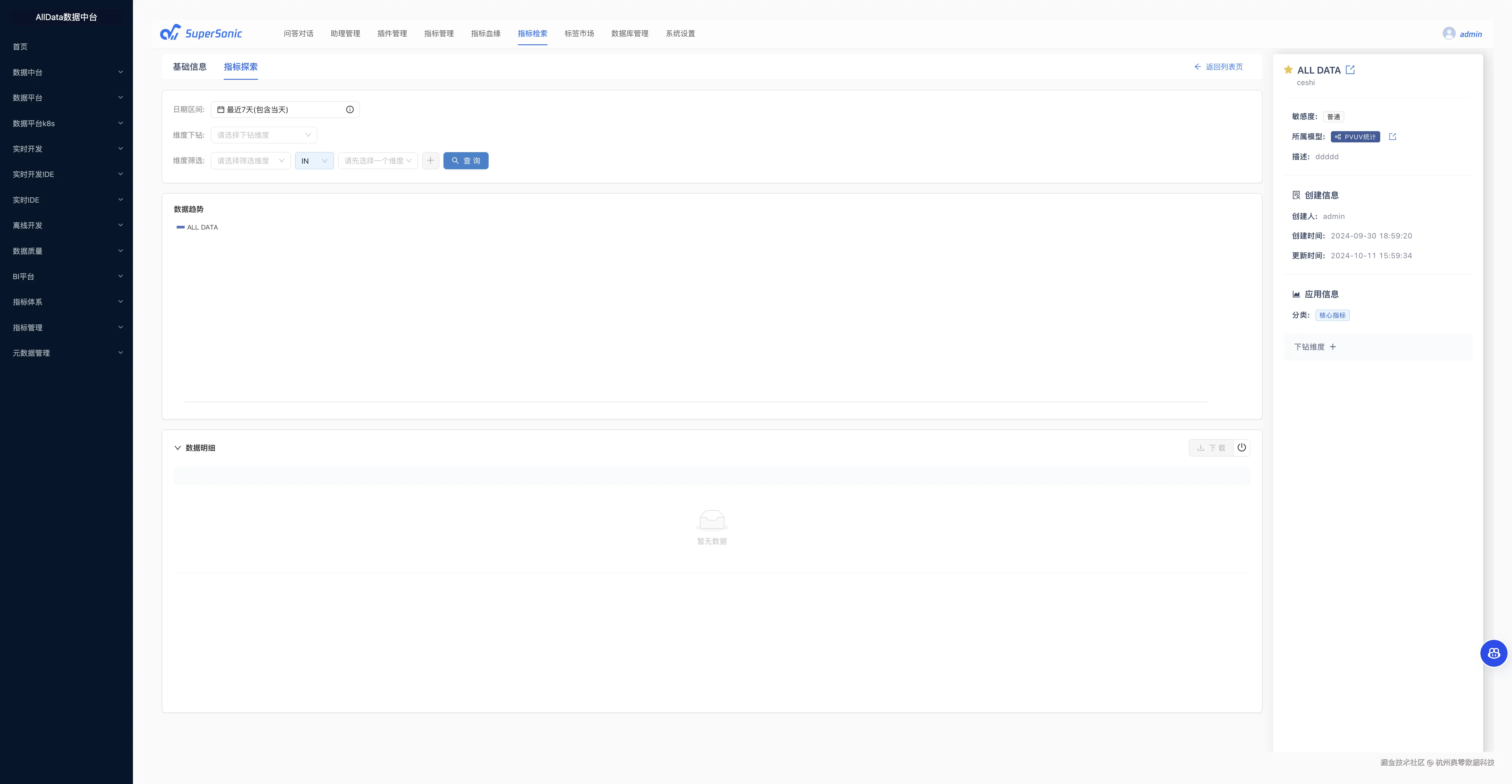Add drill-down dimension with plus icon
The height and width of the screenshot is (784, 1512).
(1332, 347)
